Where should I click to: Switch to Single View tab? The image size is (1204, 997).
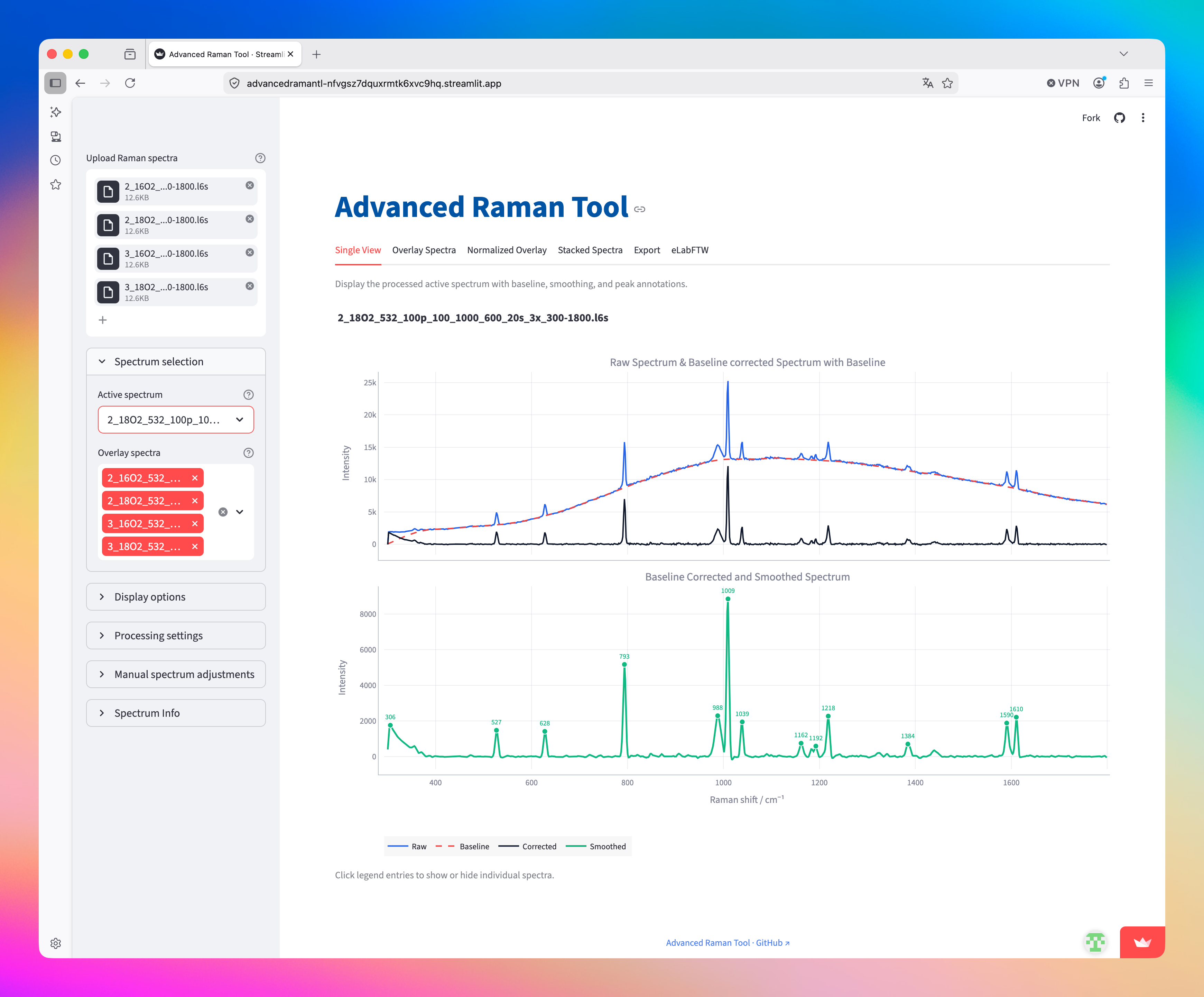358,250
